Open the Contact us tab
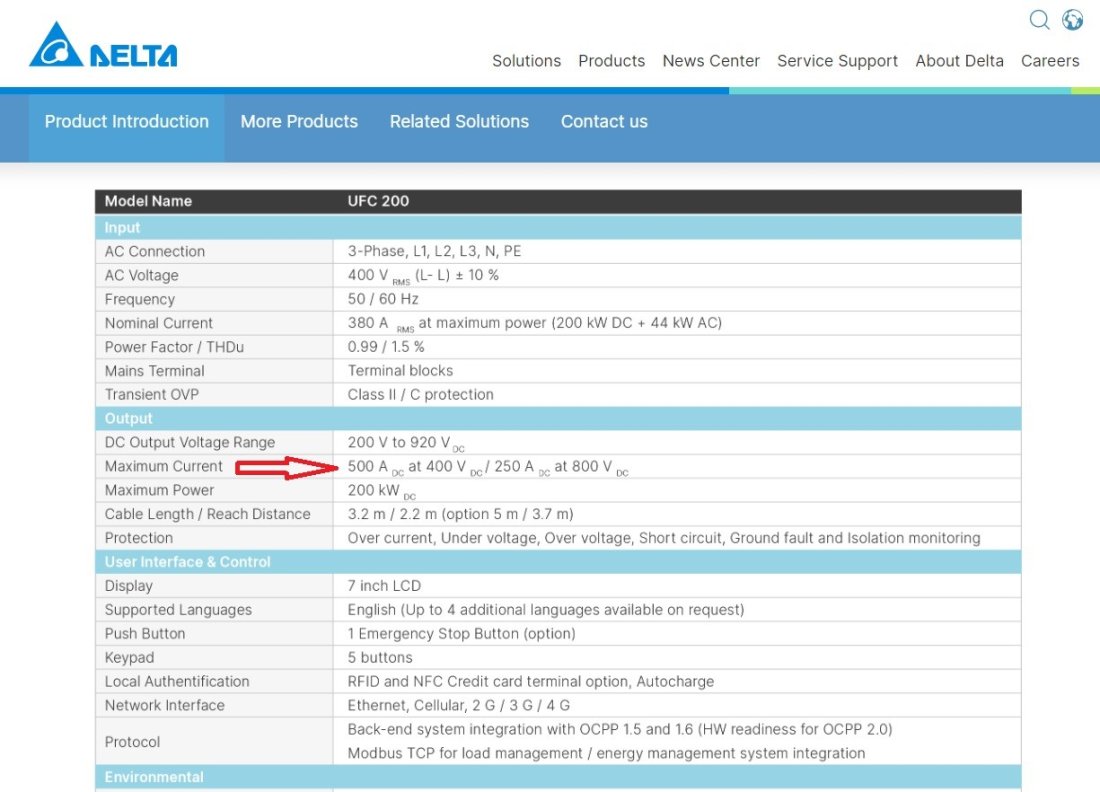 [x=604, y=122]
